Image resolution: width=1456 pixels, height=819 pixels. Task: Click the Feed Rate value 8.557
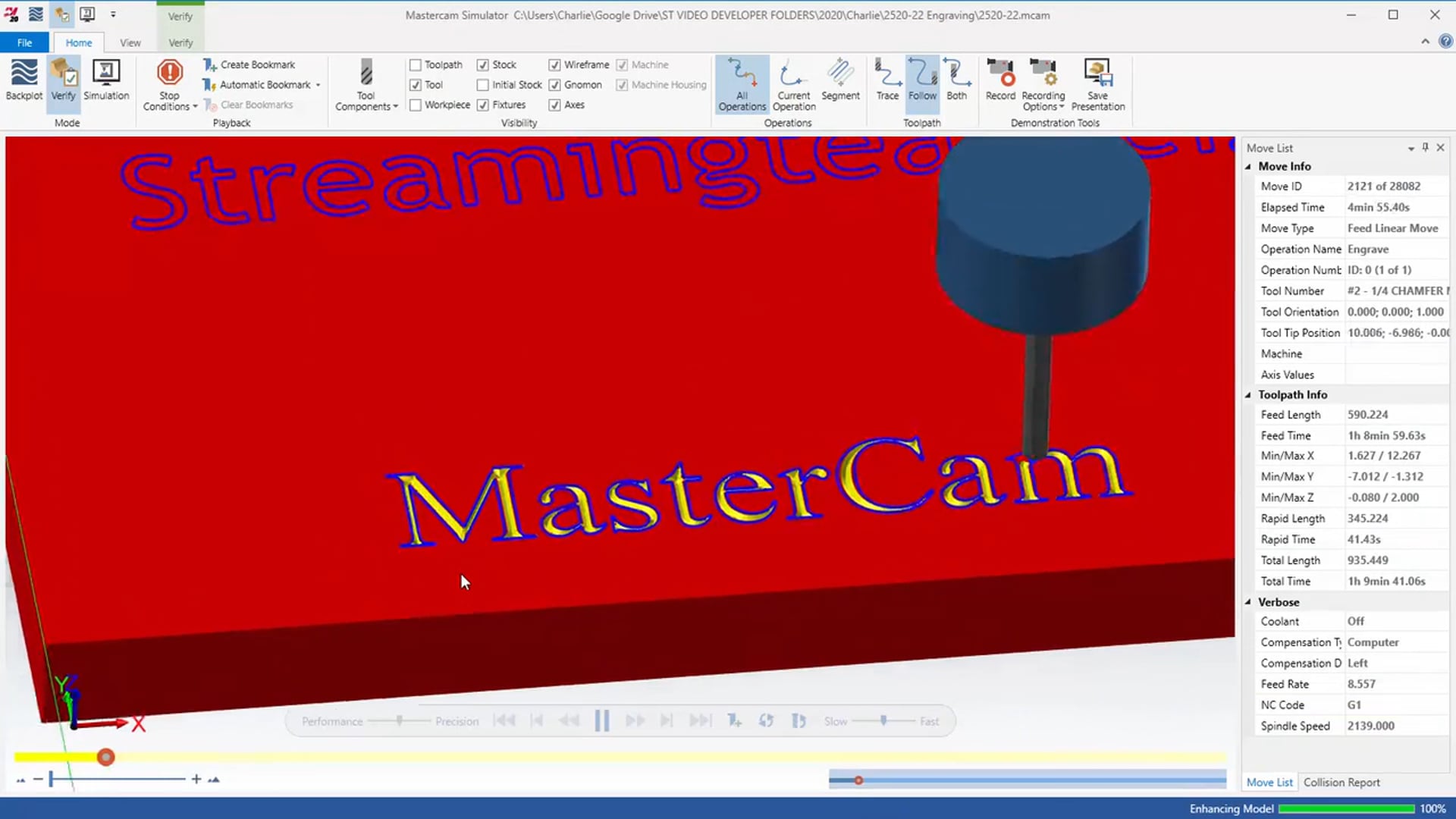(x=1361, y=684)
